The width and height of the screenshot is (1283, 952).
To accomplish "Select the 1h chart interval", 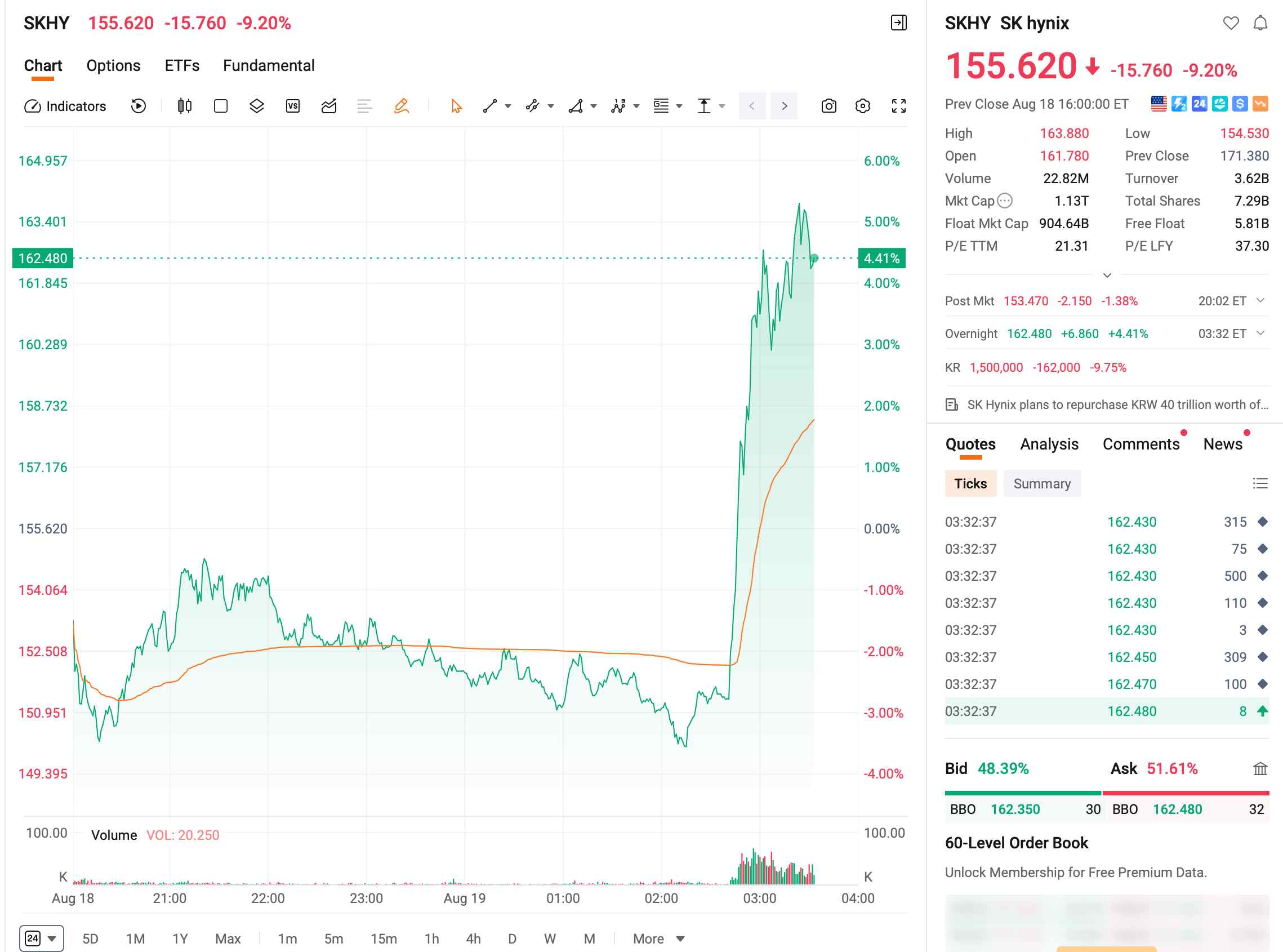I will point(431,938).
